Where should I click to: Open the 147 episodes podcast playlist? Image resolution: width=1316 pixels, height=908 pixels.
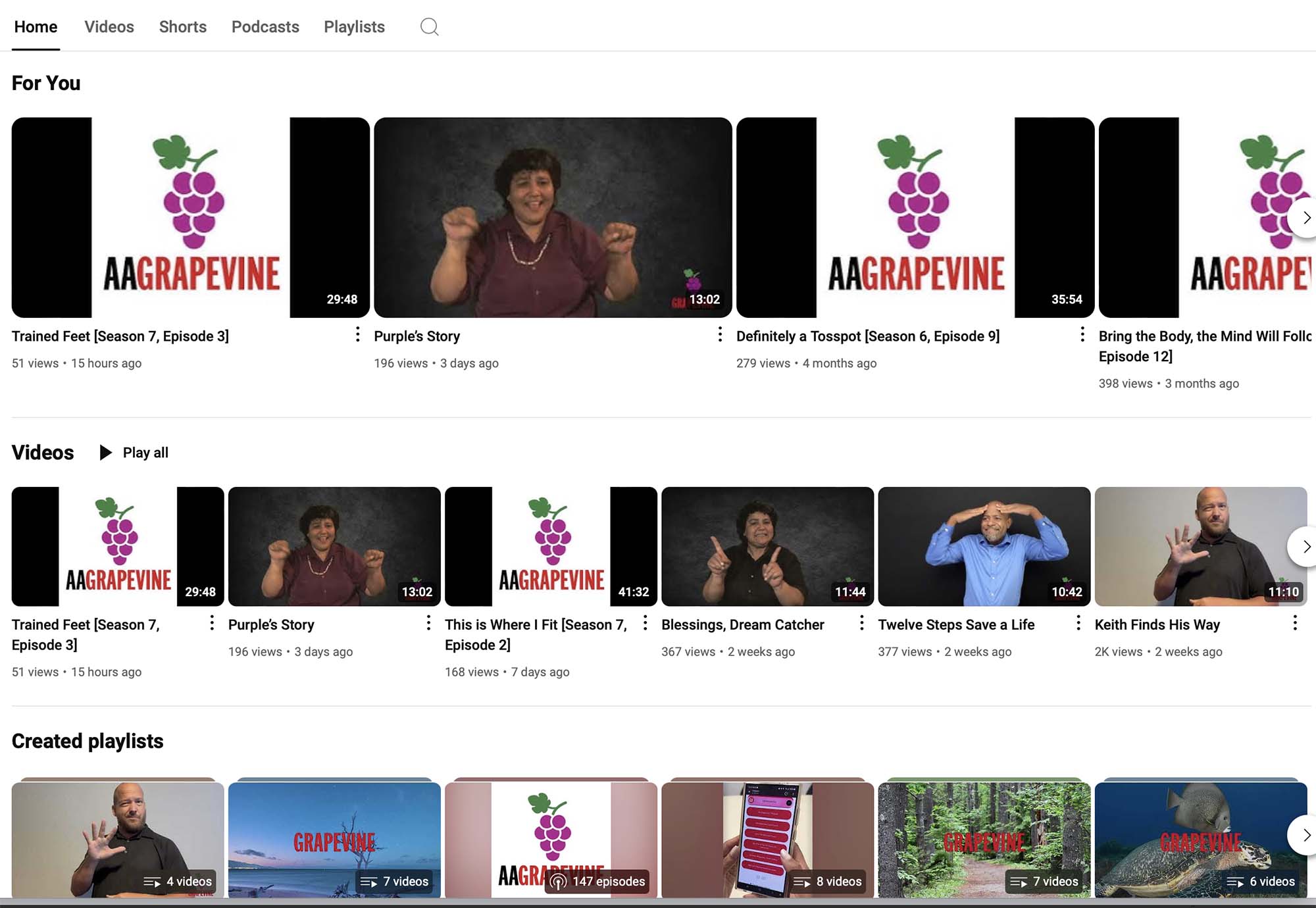(x=551, y=840)
